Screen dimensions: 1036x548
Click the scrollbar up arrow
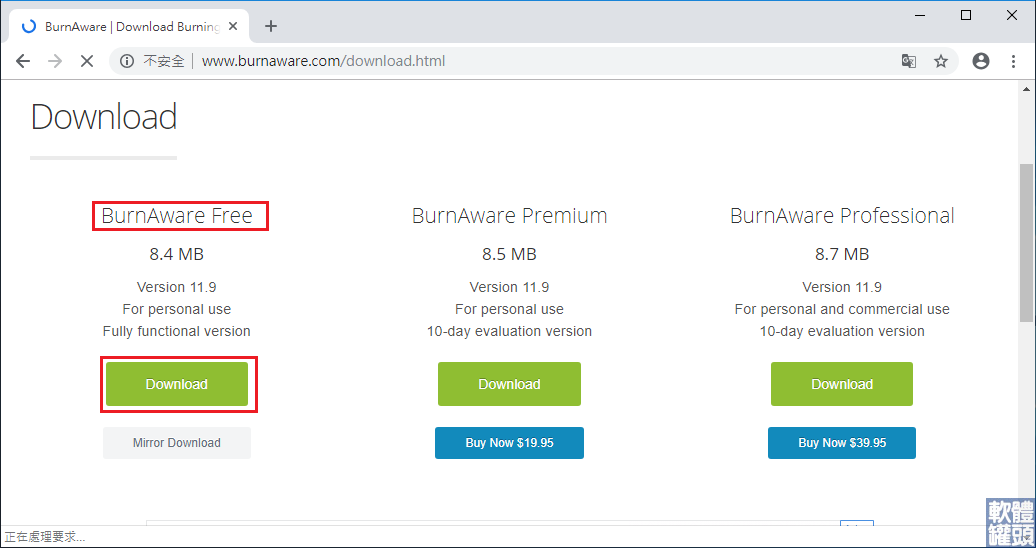point(1027,89)
